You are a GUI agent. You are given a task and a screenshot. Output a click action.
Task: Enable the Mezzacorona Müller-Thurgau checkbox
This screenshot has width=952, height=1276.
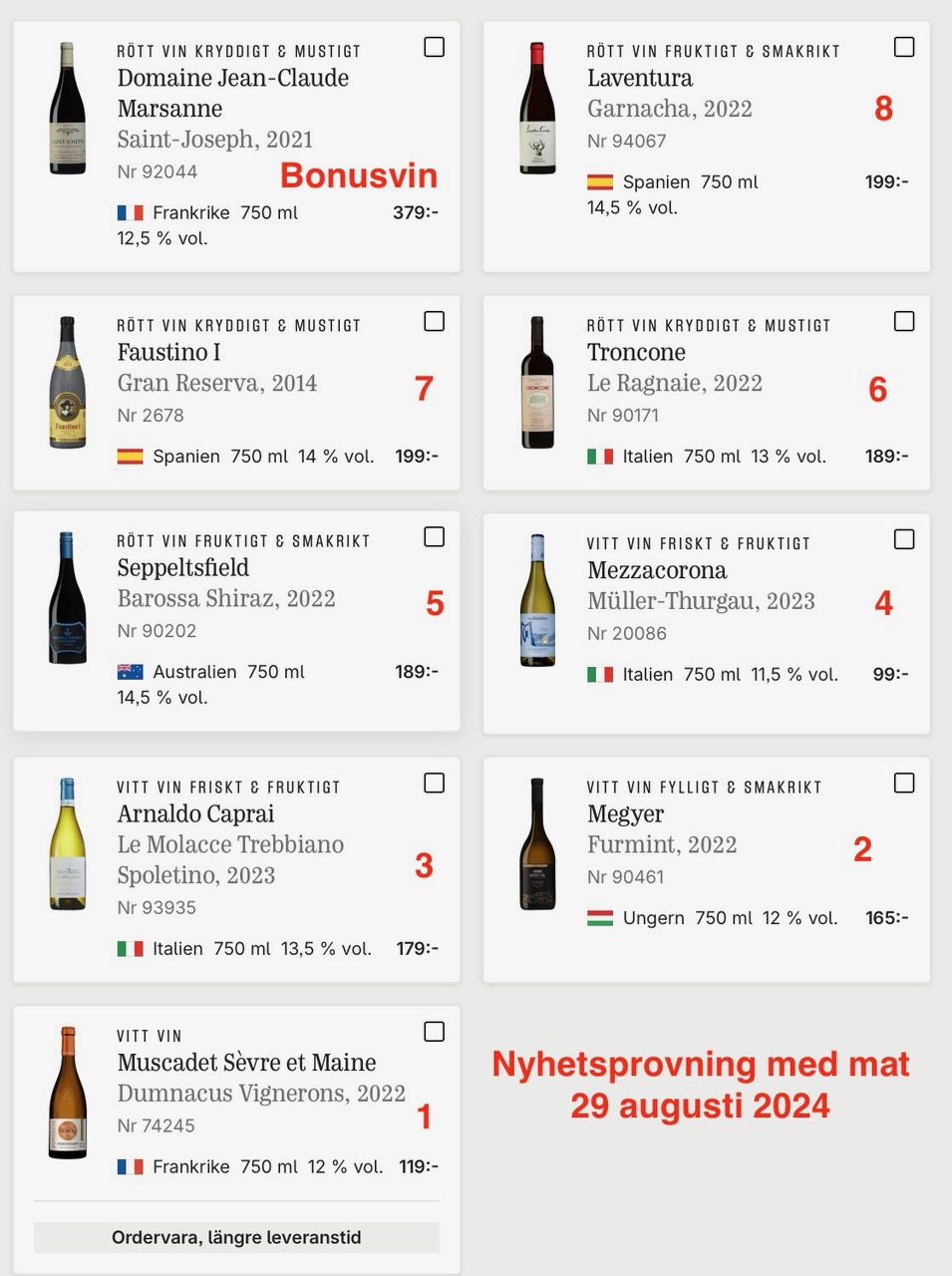coord(904,539)
